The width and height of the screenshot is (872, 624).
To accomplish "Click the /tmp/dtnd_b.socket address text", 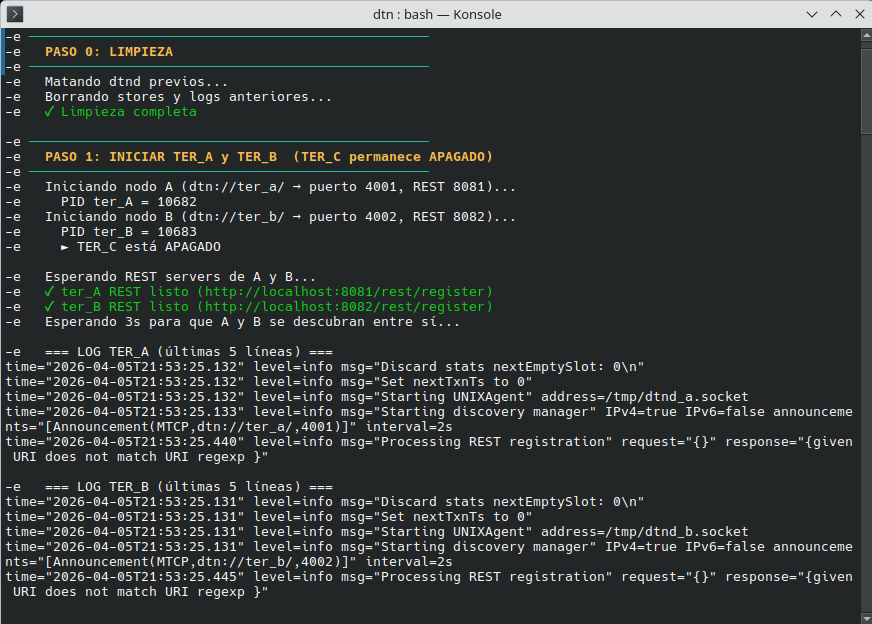I will click(x=667, y=532).
